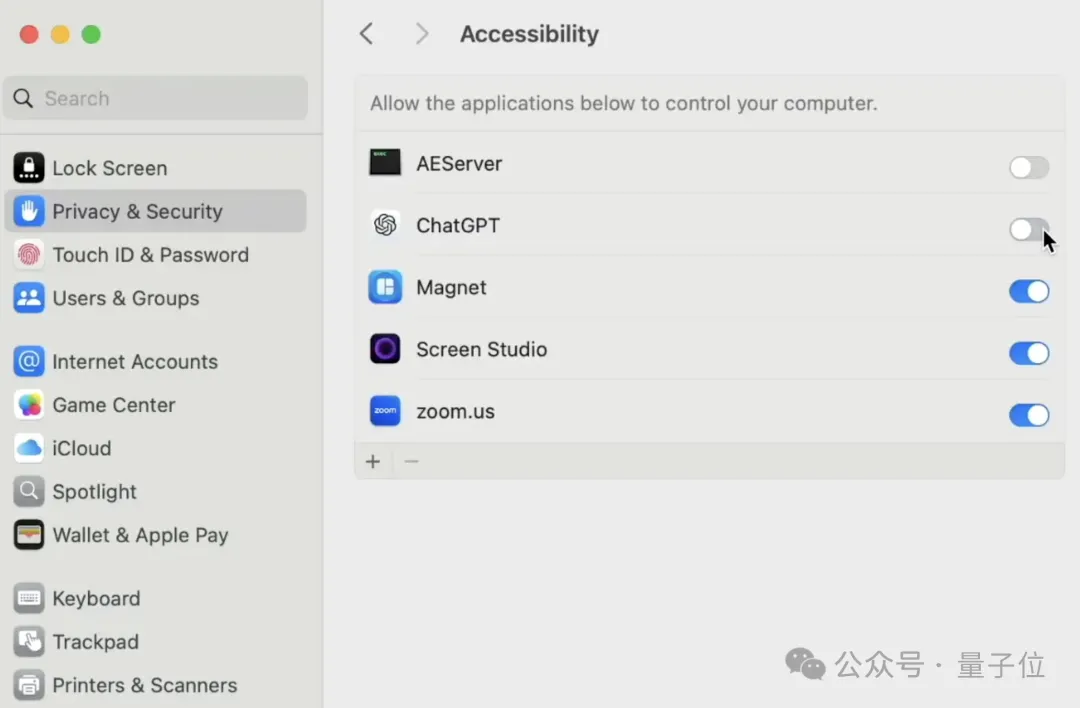The image size is (1080, 708).
Task: Open Game Center settings
Action: coord(113,405)
